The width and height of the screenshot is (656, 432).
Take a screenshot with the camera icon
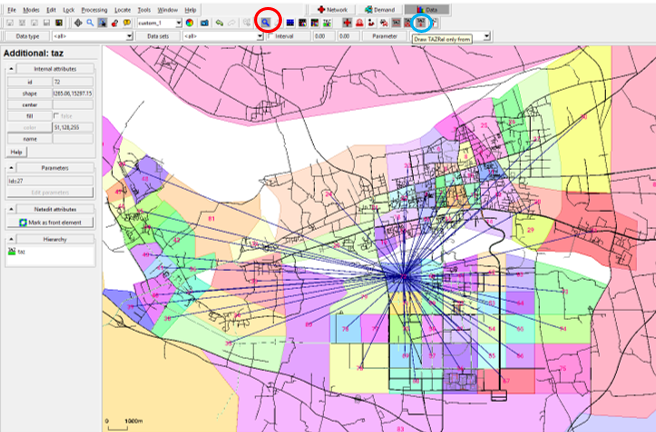click(203, 21)
